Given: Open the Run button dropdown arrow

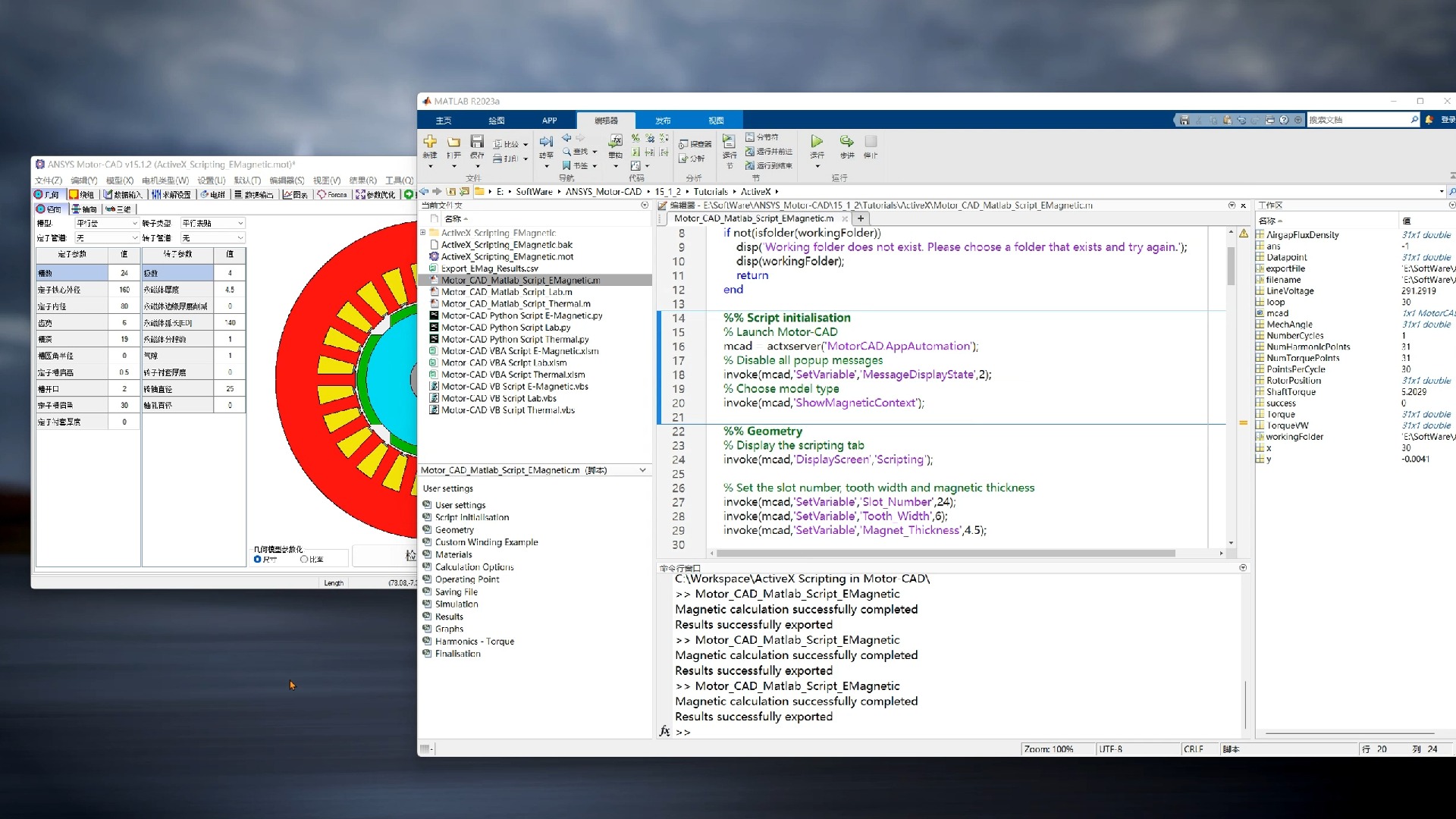Looking at the screenshot, I should [817, 166].
